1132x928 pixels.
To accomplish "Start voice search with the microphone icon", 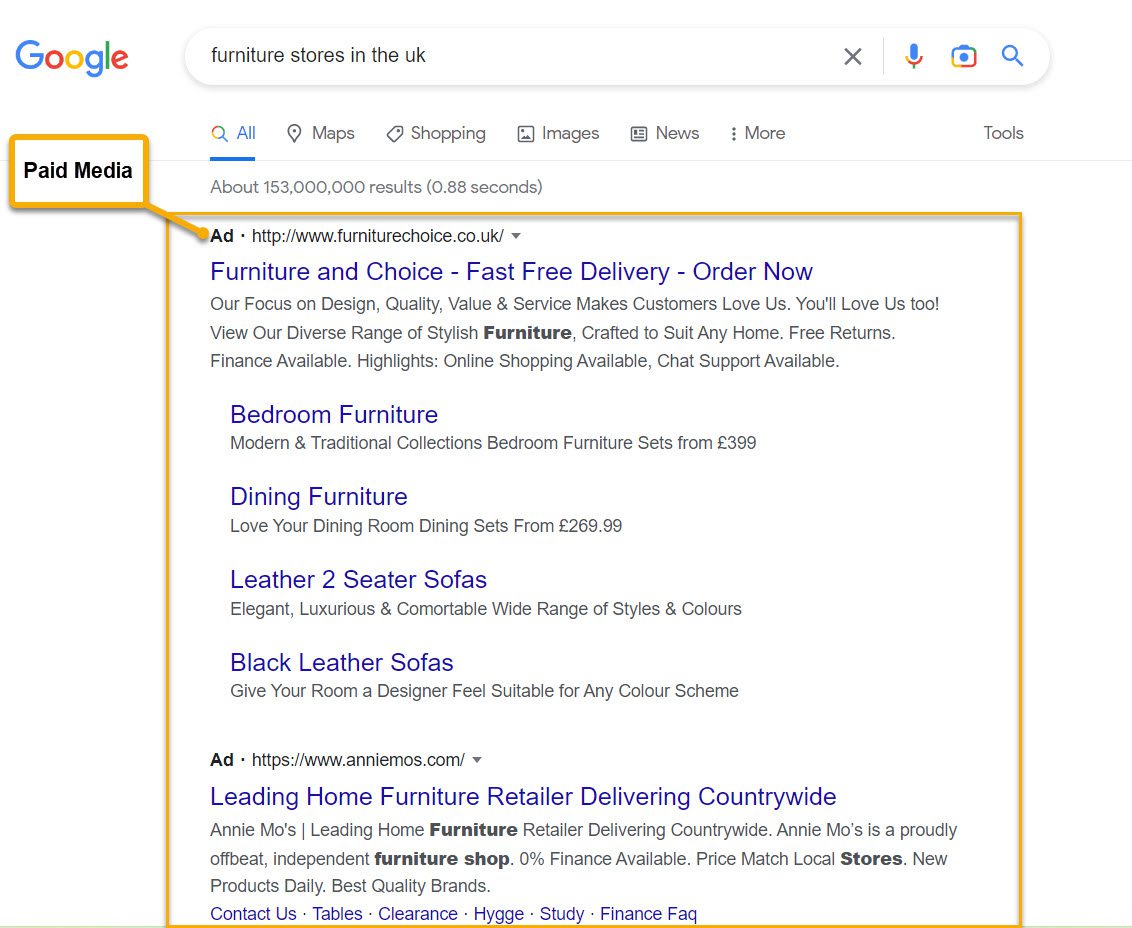I will pos(913,56).
